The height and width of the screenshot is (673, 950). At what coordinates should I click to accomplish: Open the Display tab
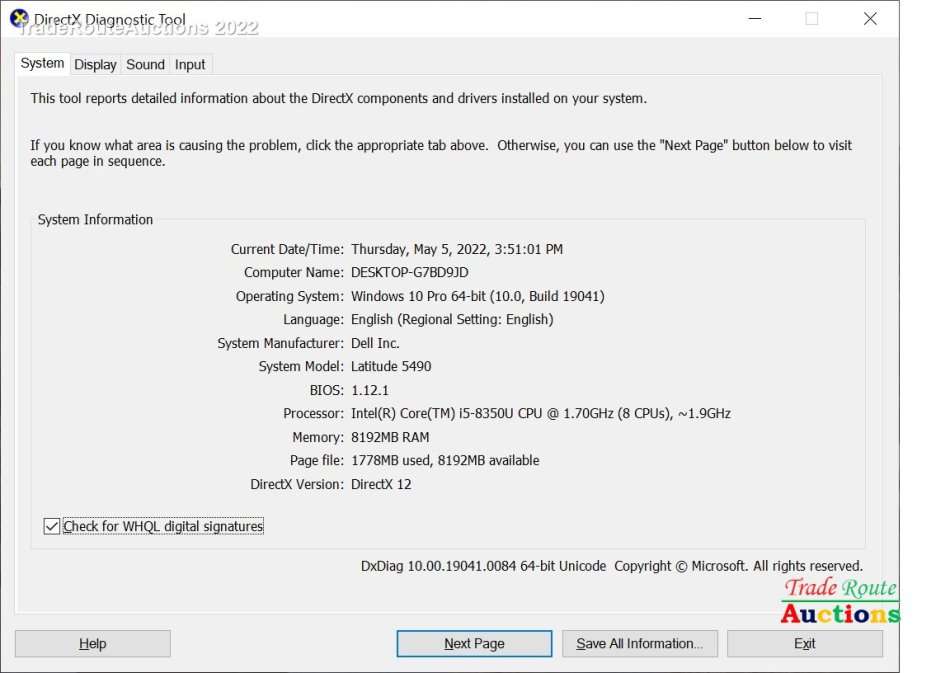95,64
